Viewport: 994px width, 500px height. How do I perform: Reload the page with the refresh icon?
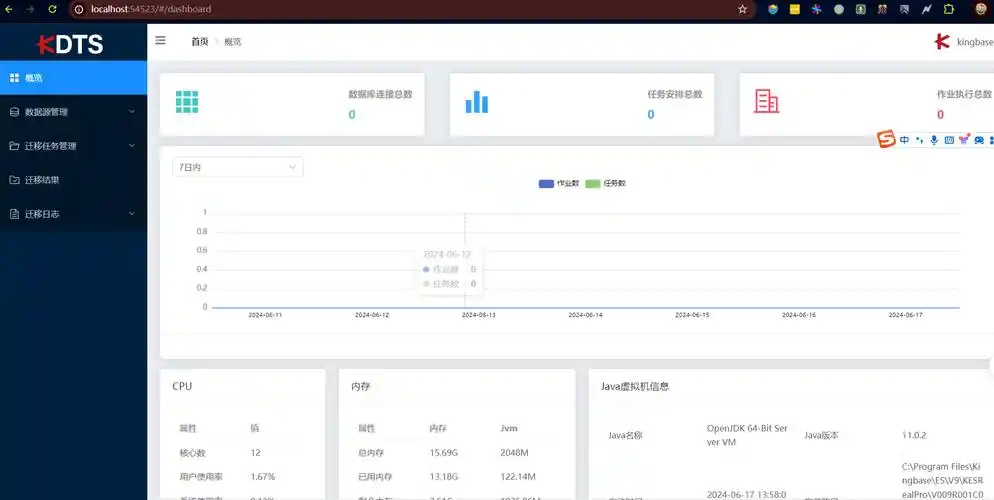coord(53,10)
